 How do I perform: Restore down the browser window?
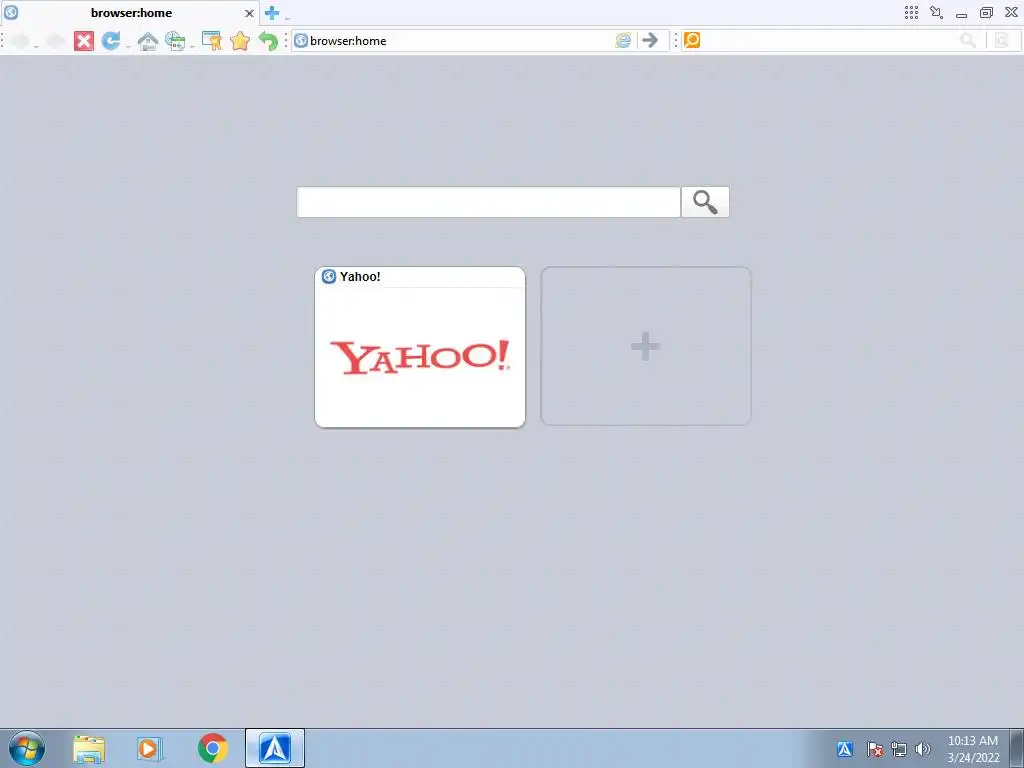tap(986, 12)
